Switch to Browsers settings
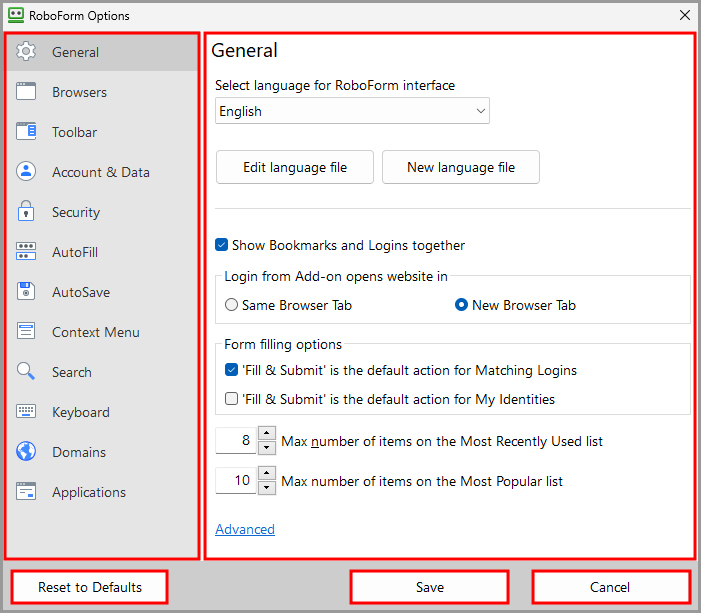701x613 pixels. click(x=102, y=92)
